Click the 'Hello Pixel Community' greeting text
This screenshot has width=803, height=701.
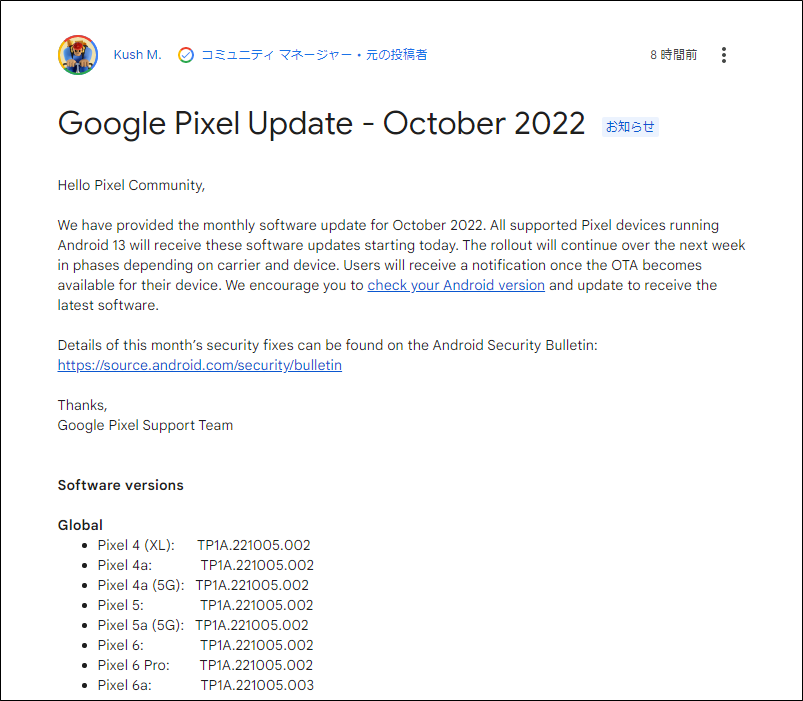point(131,185)
